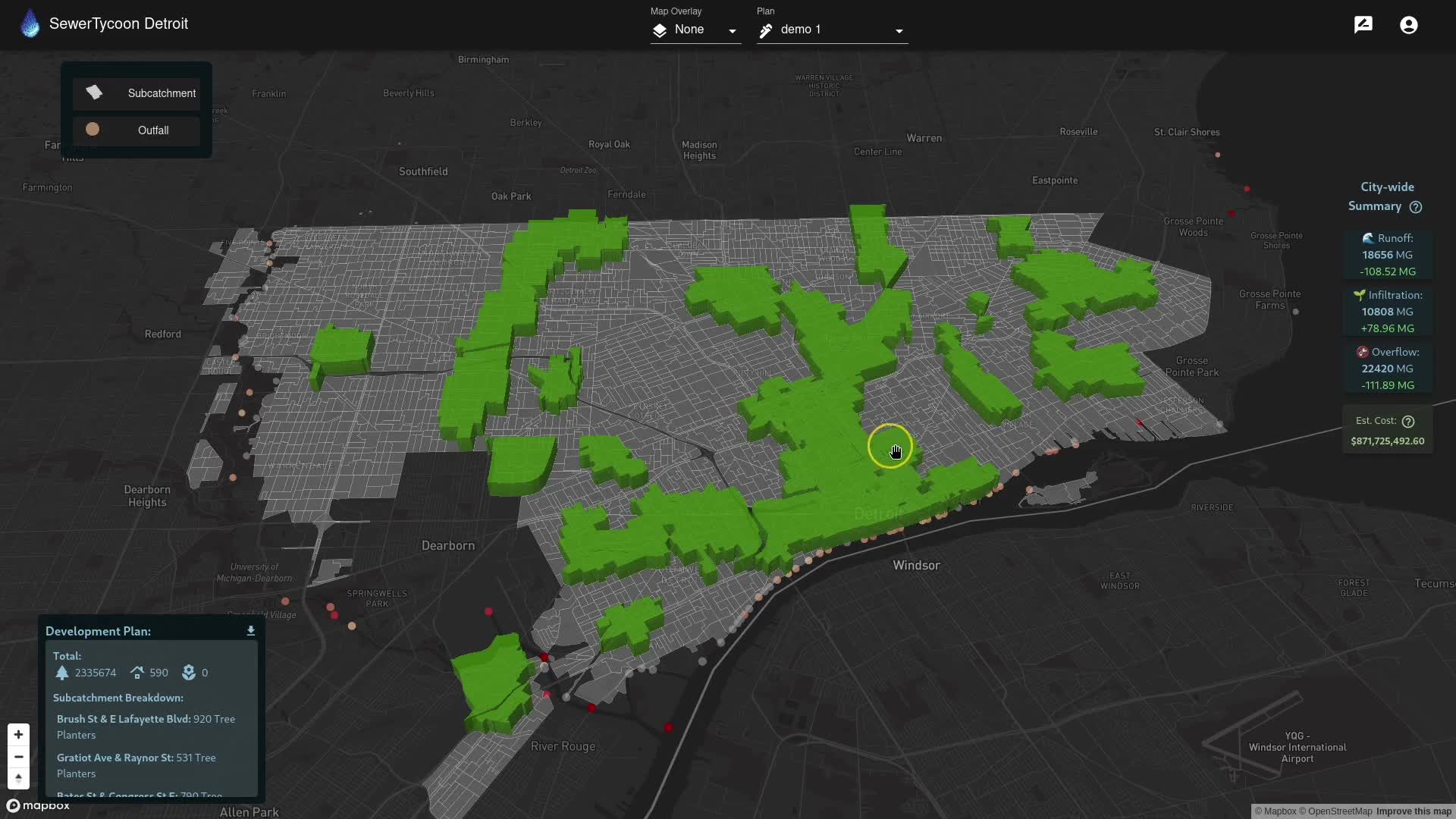Screen dimensions: 1456x819
Task: Toggle the Outfall legend layer
Action: coord(136,130)
